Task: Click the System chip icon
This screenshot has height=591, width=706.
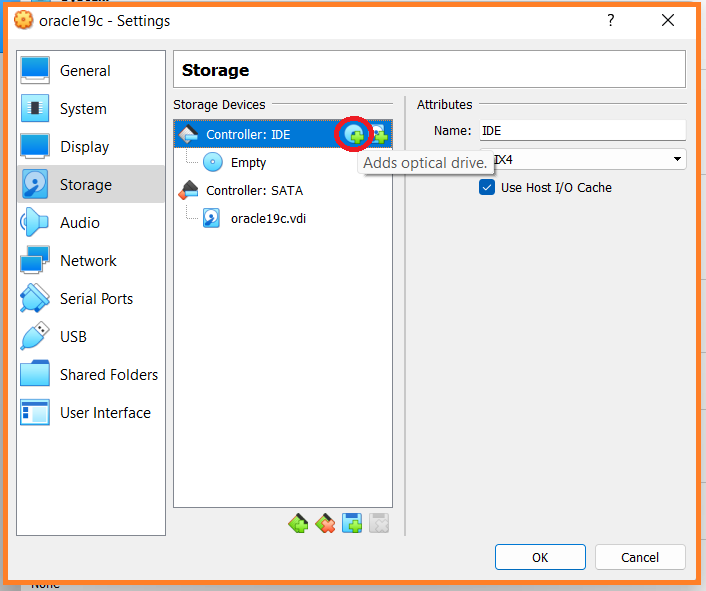Action: pyautogui.click(x=35, y=108)
